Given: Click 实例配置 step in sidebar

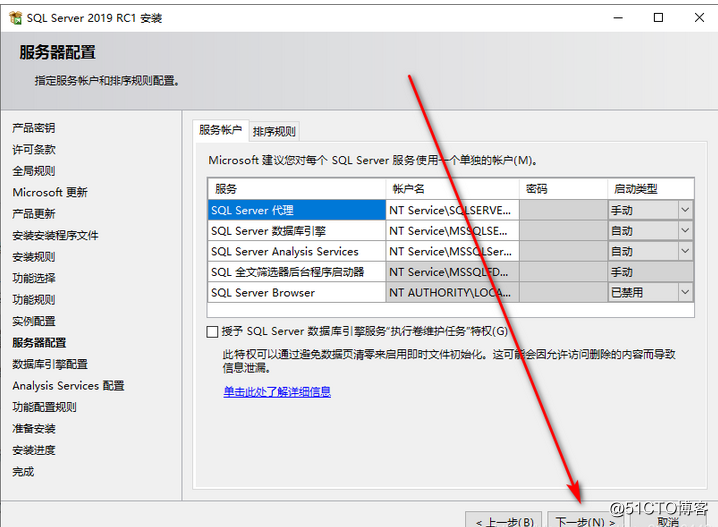Looking at the screenshot, I should coord(34,321).
